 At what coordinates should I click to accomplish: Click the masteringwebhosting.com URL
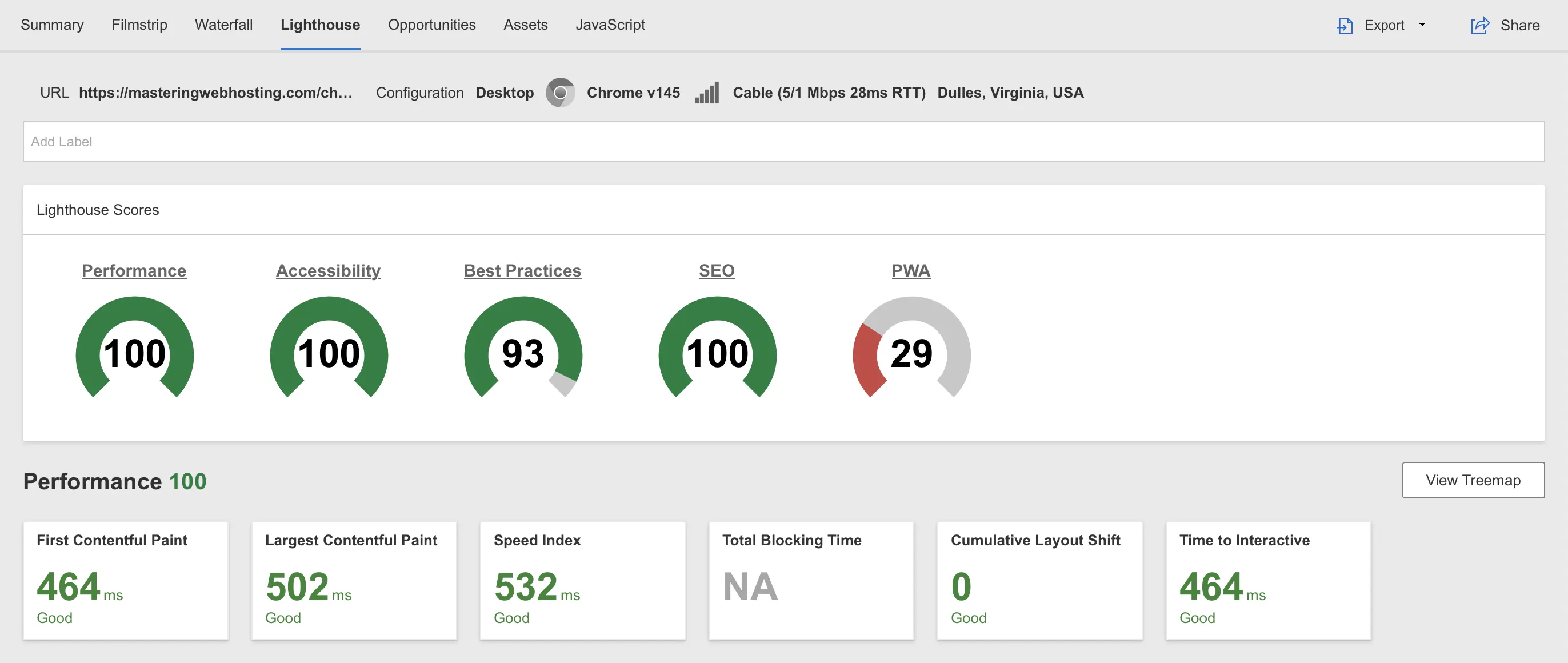point(215,93)
